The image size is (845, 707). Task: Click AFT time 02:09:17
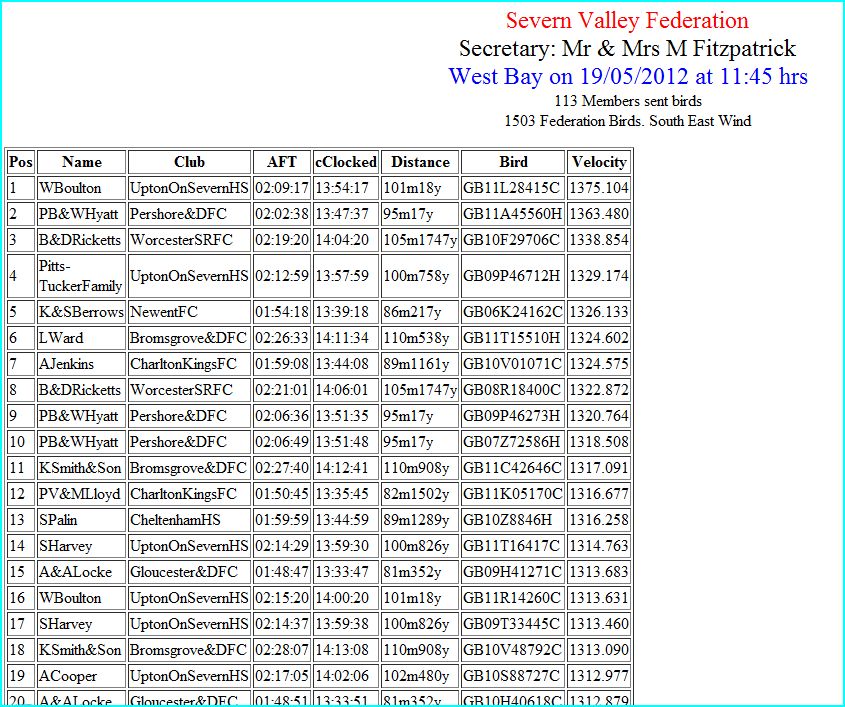click(x=282, y=188)
